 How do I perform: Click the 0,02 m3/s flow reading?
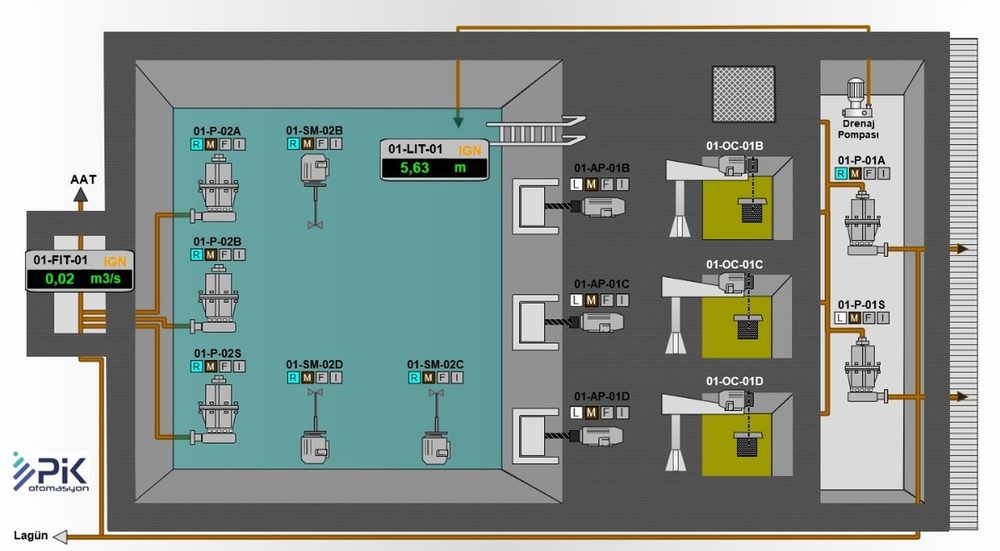click(80, 279)
